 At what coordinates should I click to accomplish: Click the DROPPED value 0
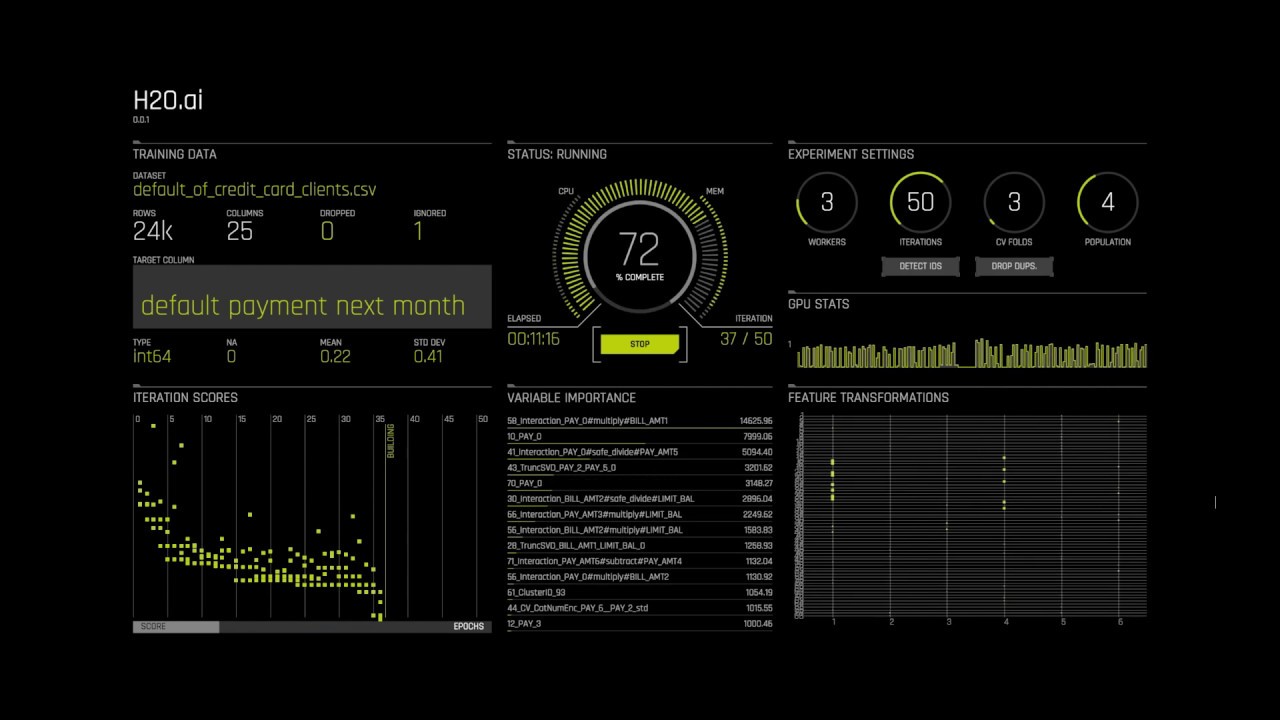point(327,231)
